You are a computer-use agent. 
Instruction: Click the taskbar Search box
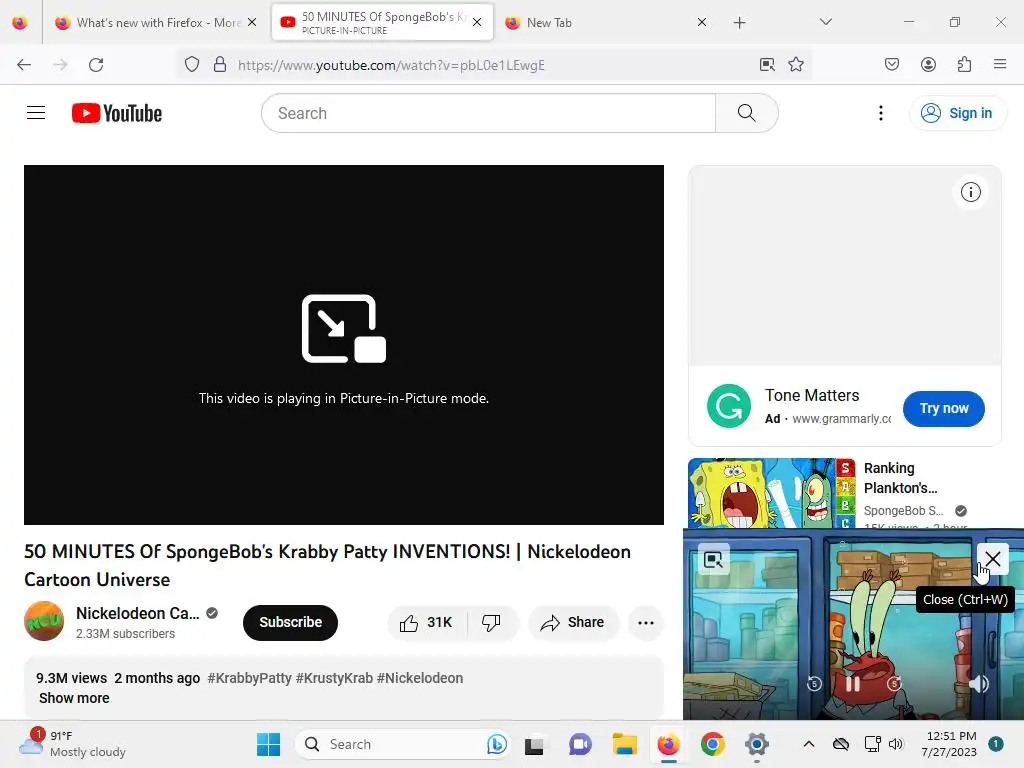[x=402, y=744]
